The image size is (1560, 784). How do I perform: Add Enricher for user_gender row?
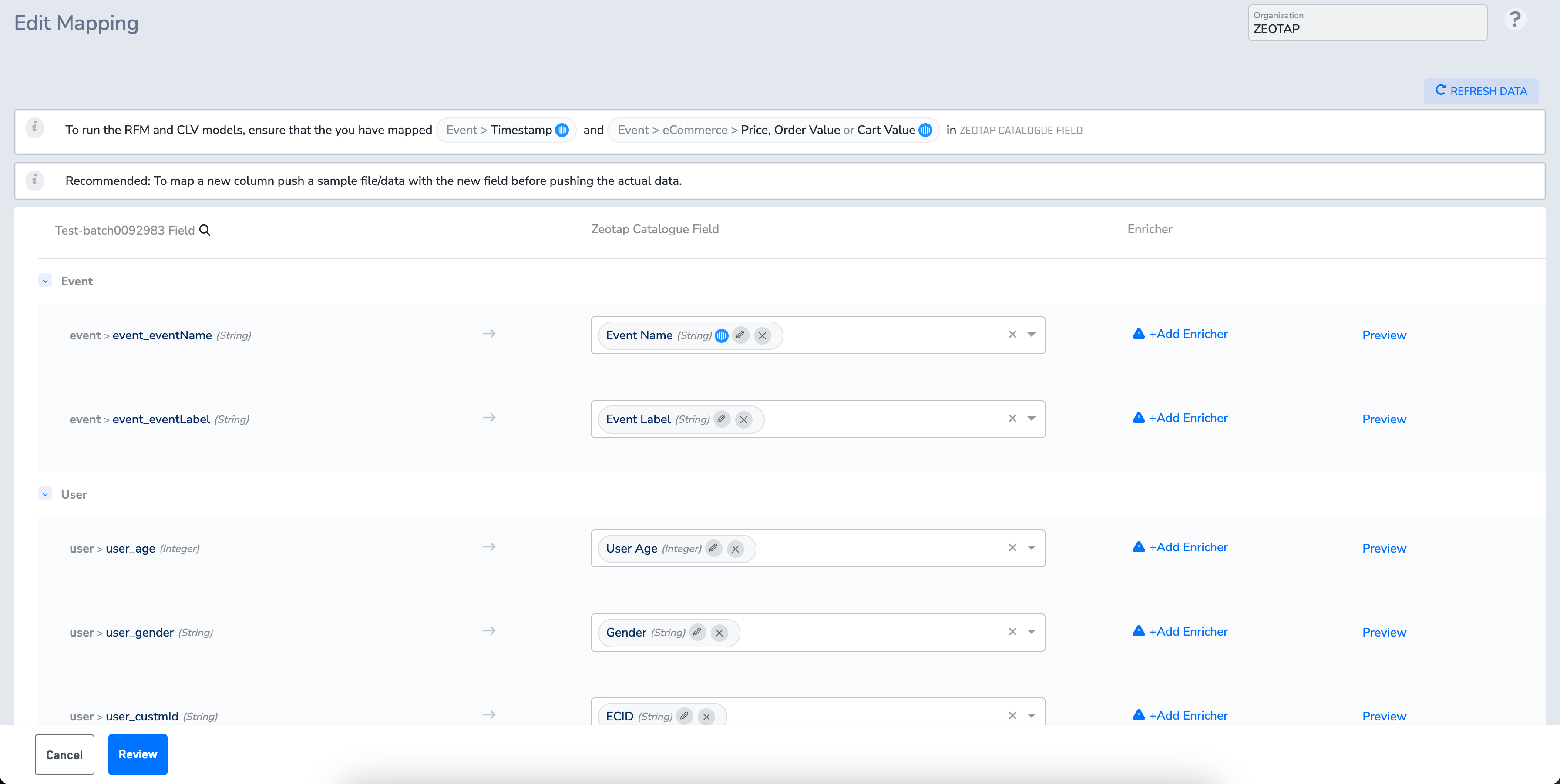(1180, 631)
